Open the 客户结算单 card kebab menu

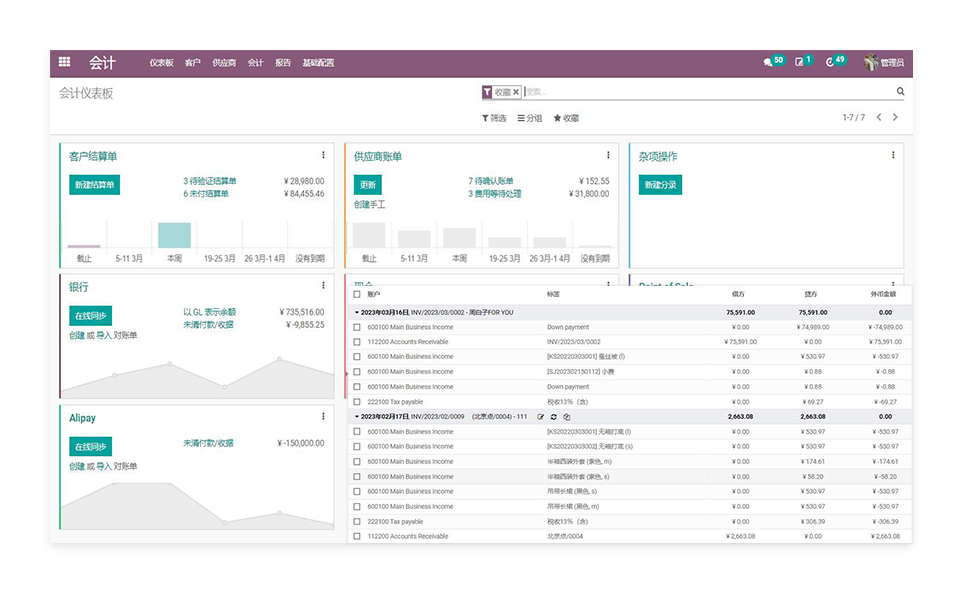[323, 155]
